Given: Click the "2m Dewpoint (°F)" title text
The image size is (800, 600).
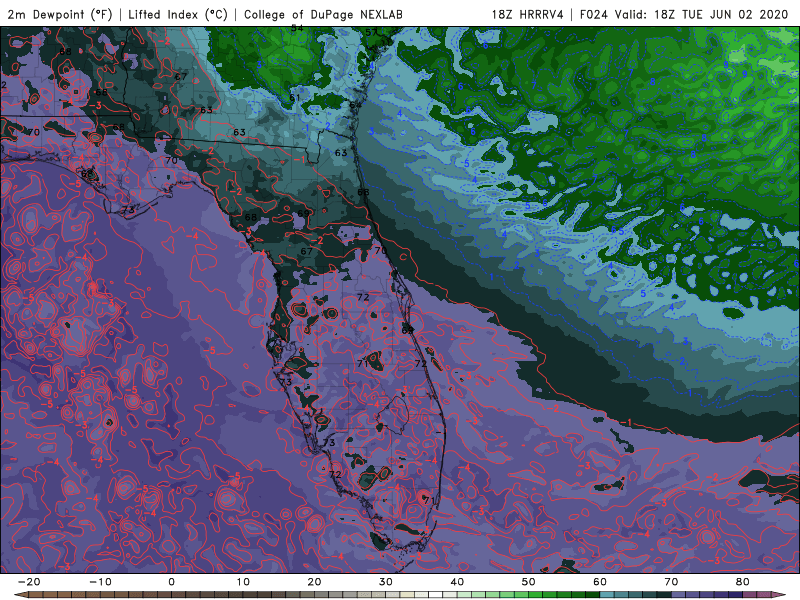Looking at the screenshot, I should (x=59, y=14).
